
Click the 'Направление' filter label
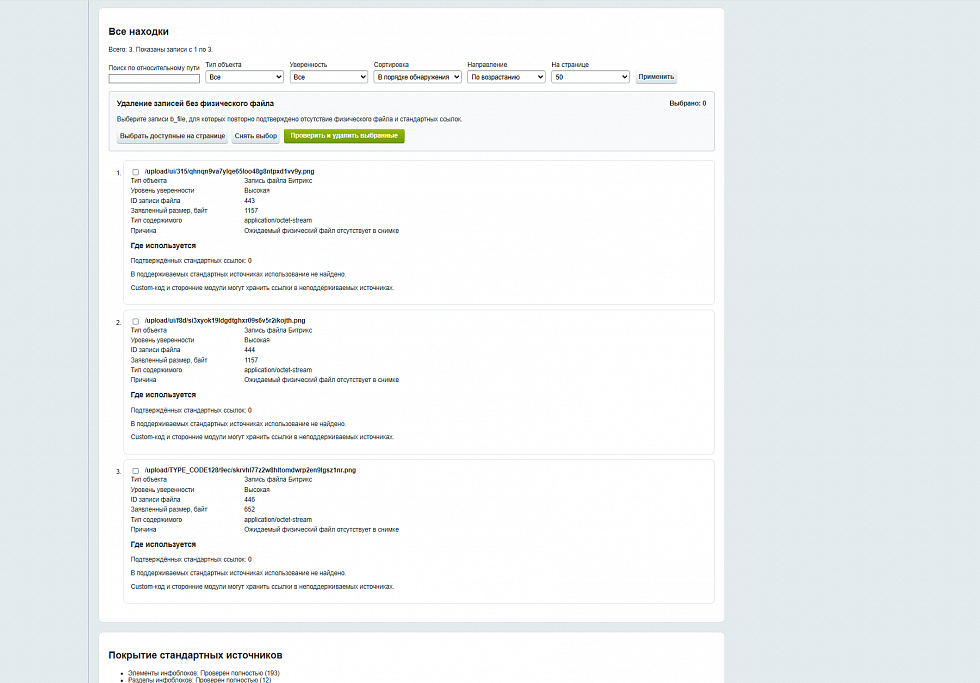tap(488, 64)
